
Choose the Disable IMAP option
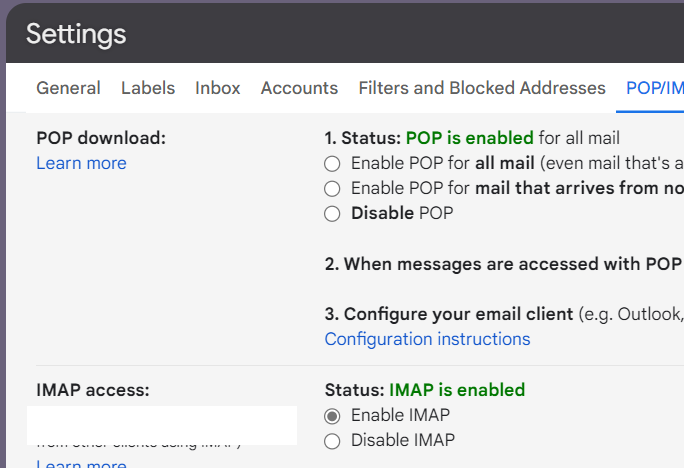tap(332, 440)
